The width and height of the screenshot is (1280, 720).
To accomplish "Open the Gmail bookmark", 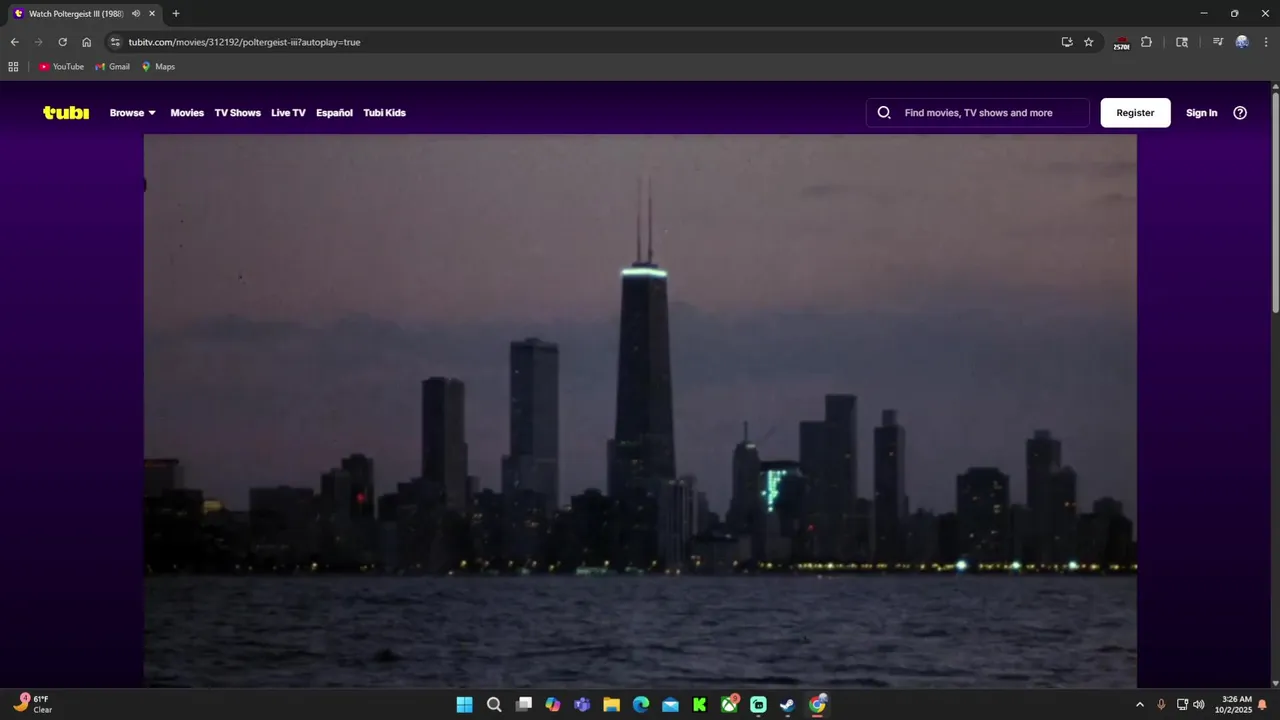I will point(113,67).
